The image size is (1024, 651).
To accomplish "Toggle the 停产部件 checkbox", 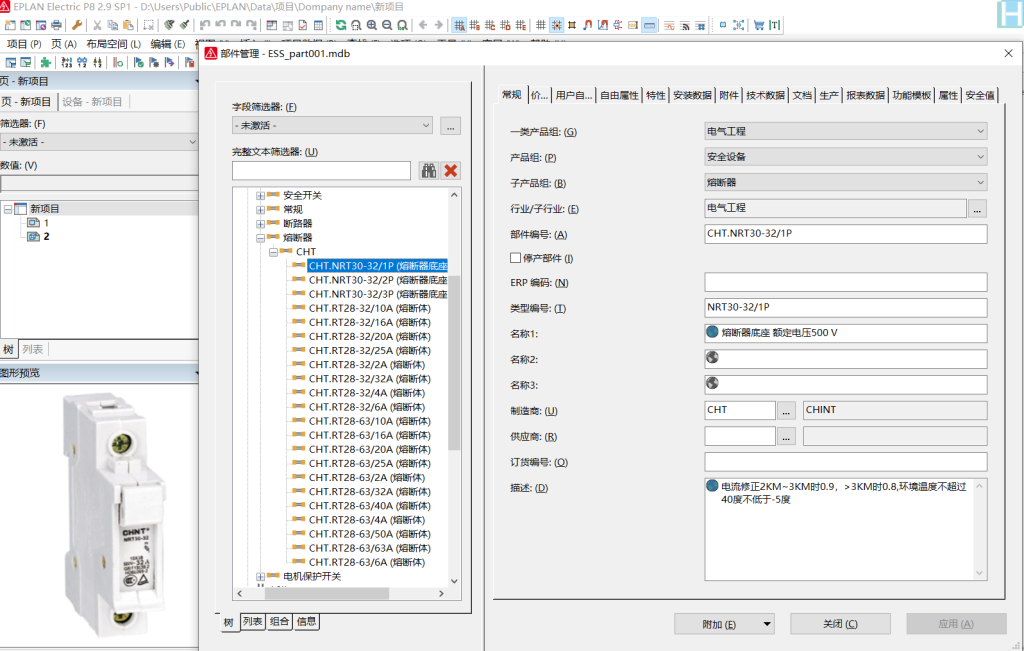I will (x=515, y=258).
